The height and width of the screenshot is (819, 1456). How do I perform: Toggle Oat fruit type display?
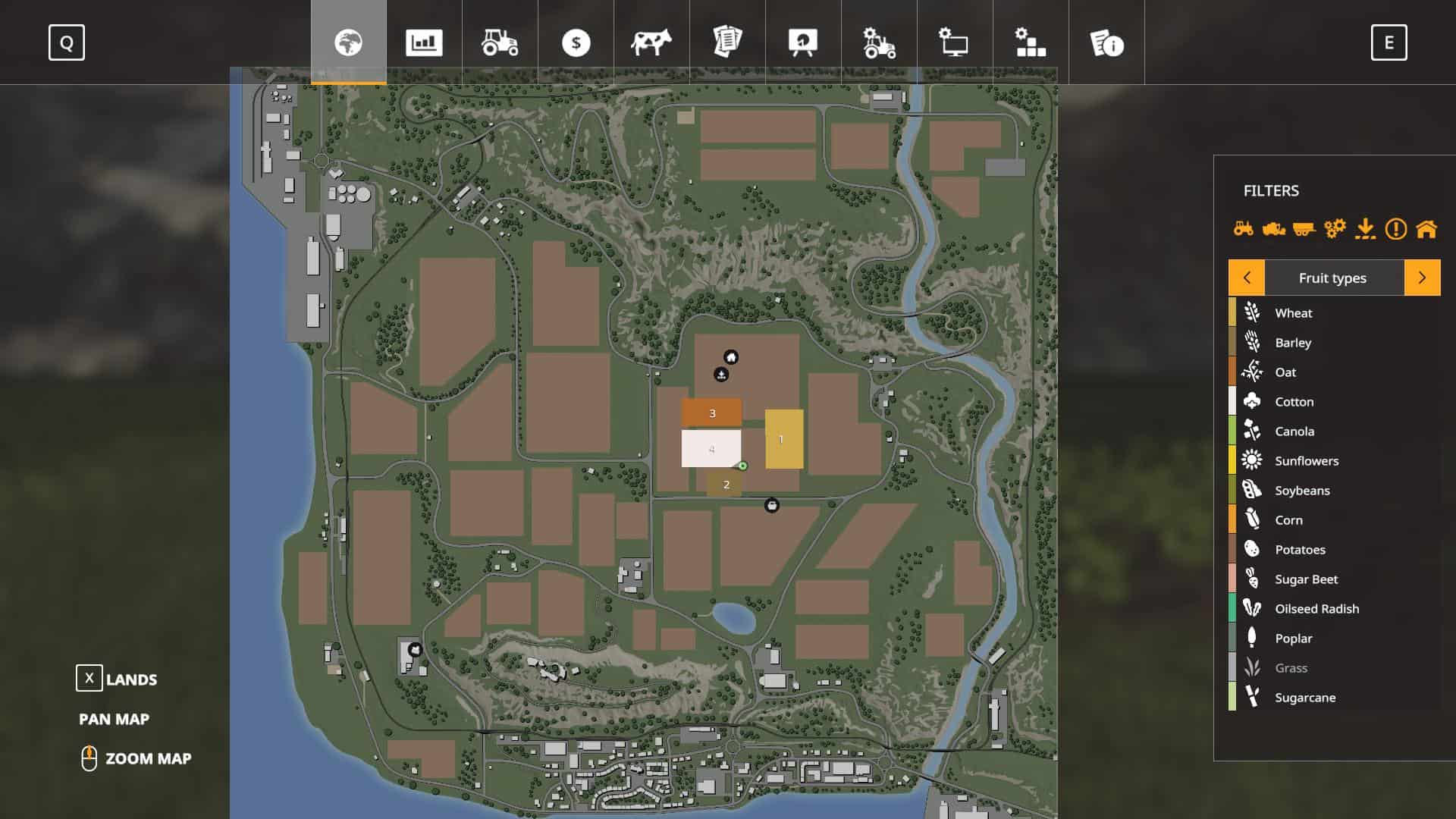click(1334, 372)
